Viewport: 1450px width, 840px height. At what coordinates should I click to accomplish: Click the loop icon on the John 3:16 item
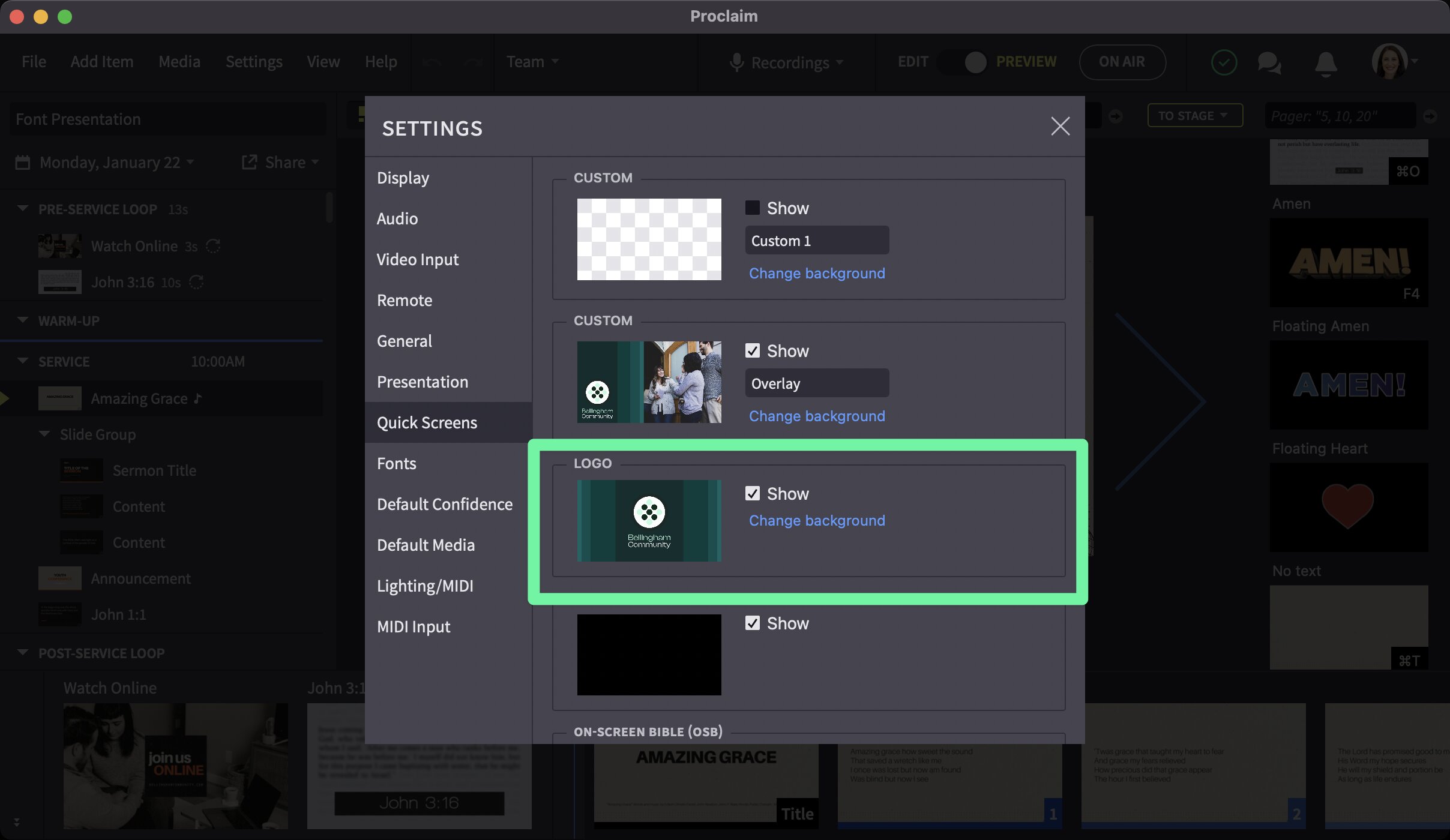197,282
